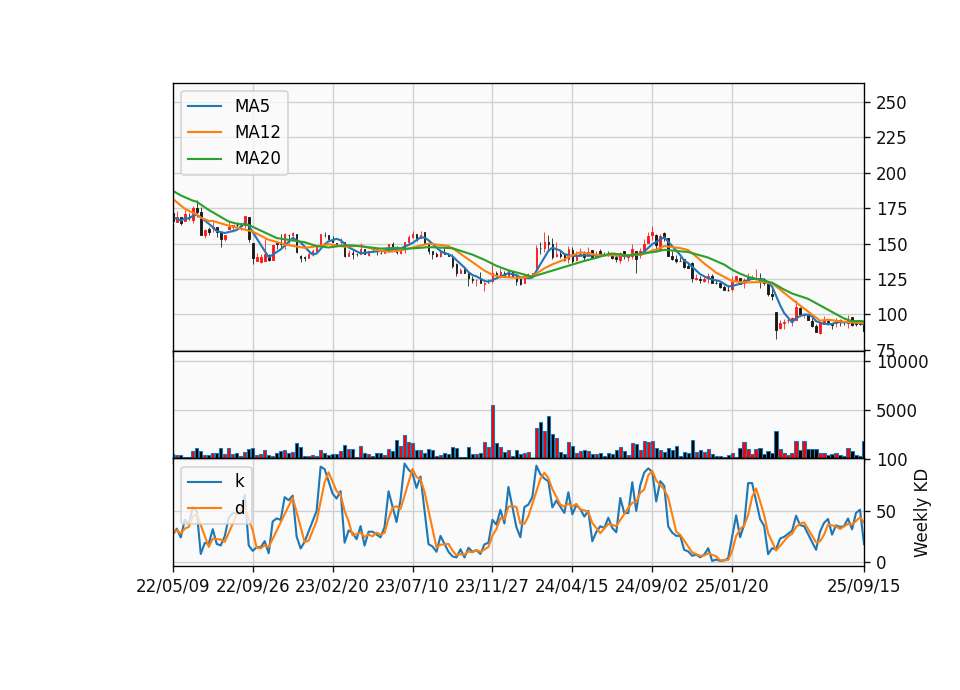Viewport: 960px width, 690px height.
Task: Click the 250 price axis label
Action: [891, 103]
